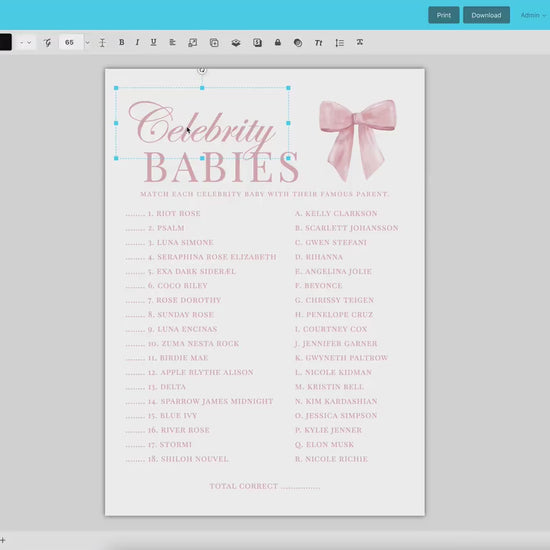Open the layers arrangement icon
Image resolution: width=550 pixels, height=550 pixels.
(236, 43)
